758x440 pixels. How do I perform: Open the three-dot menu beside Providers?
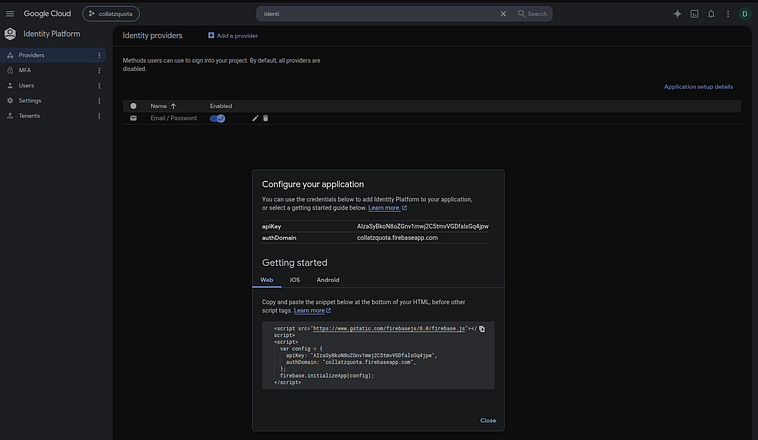(99, 55)
